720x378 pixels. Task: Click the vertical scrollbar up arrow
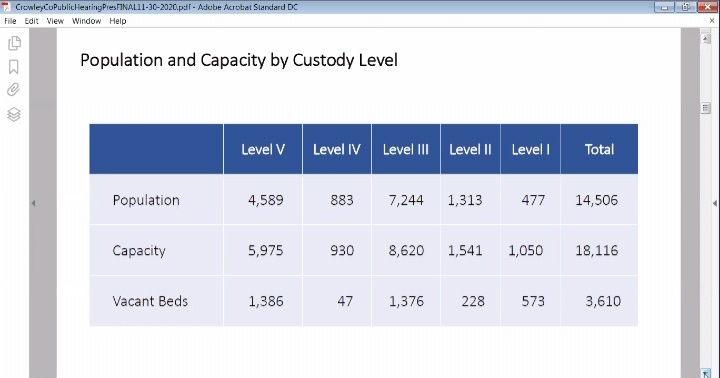pyautogui.click(x=706, y=39)
